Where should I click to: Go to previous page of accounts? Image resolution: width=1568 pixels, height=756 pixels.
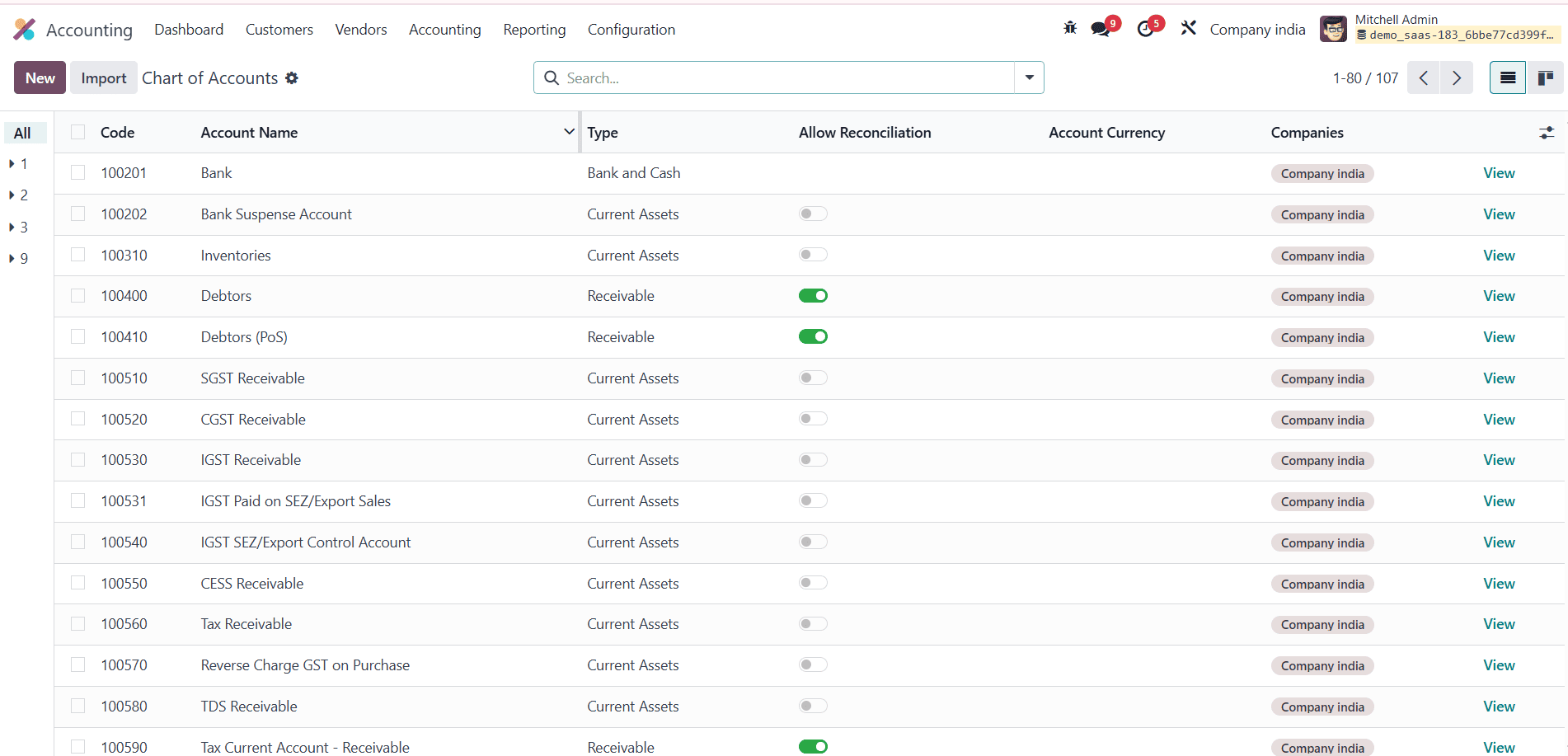coord(1424,78)
